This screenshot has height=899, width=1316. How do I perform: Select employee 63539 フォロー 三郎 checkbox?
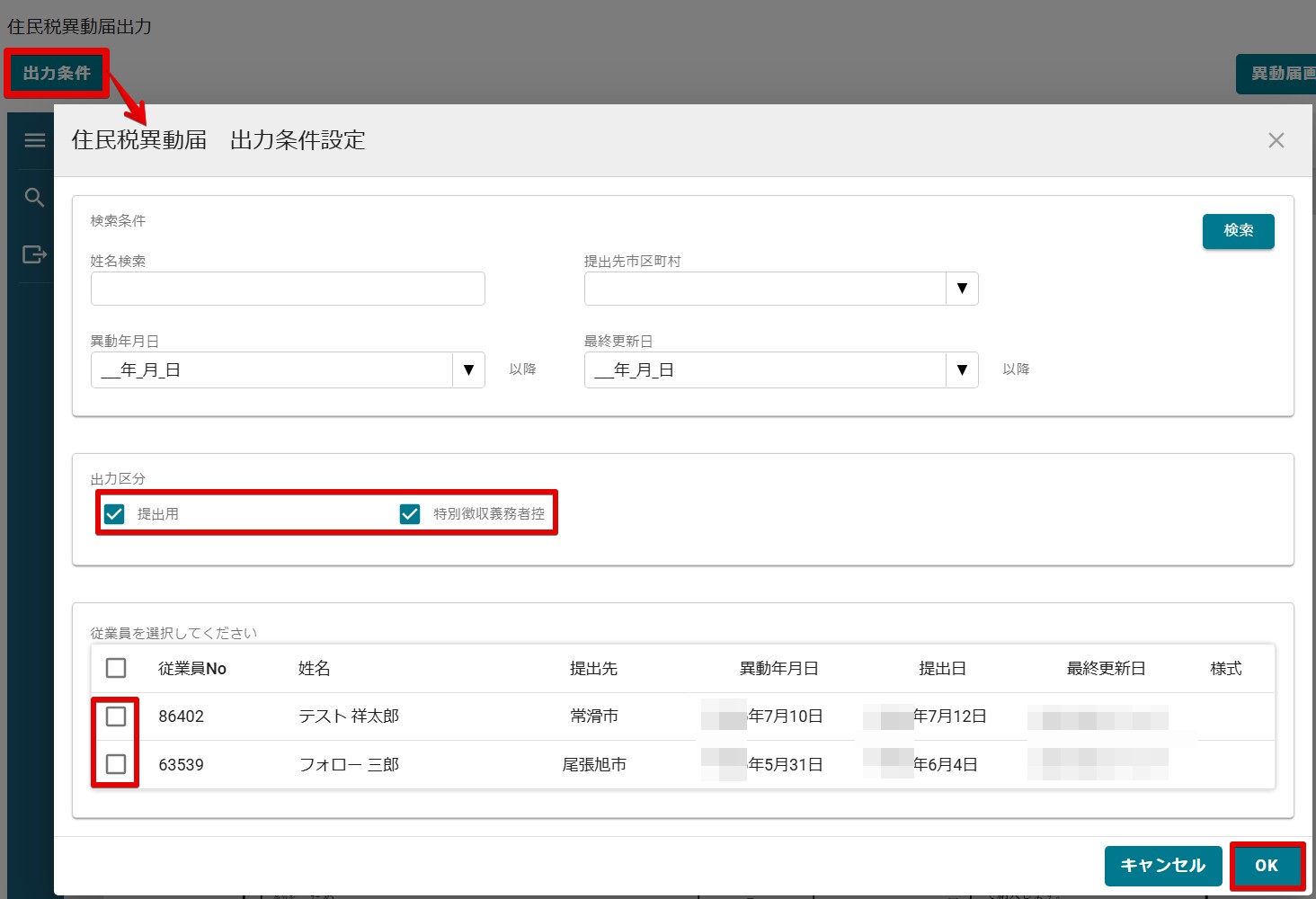(x=116, y=764)
